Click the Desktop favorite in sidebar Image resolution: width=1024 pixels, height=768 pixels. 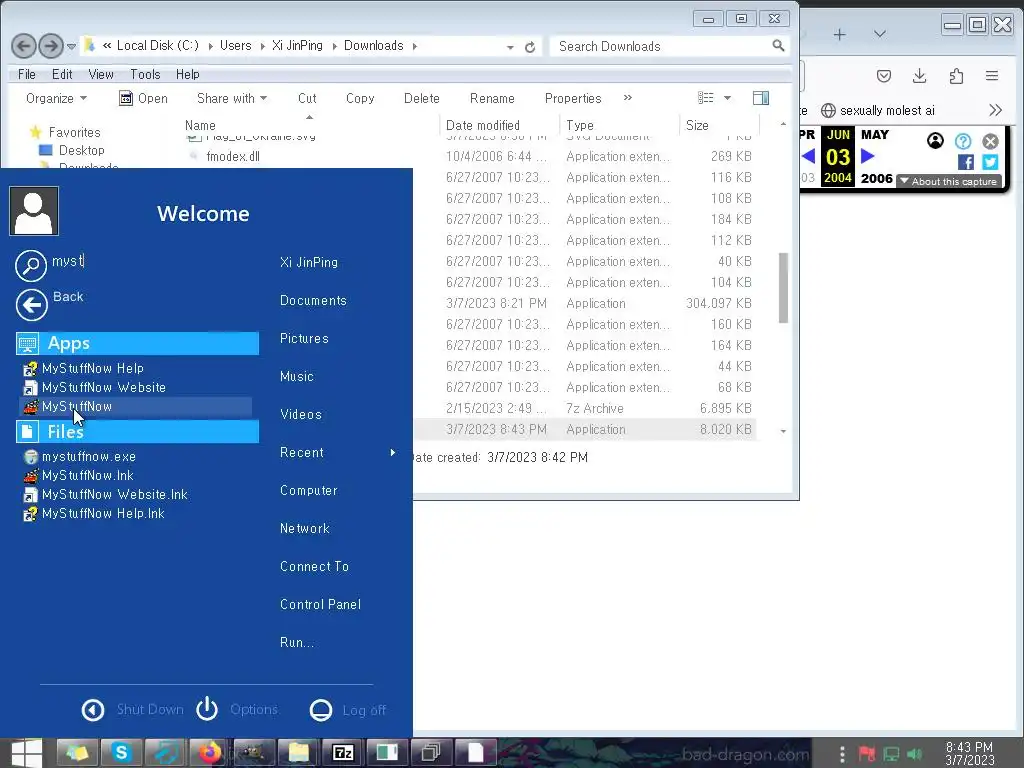[81, 150]
